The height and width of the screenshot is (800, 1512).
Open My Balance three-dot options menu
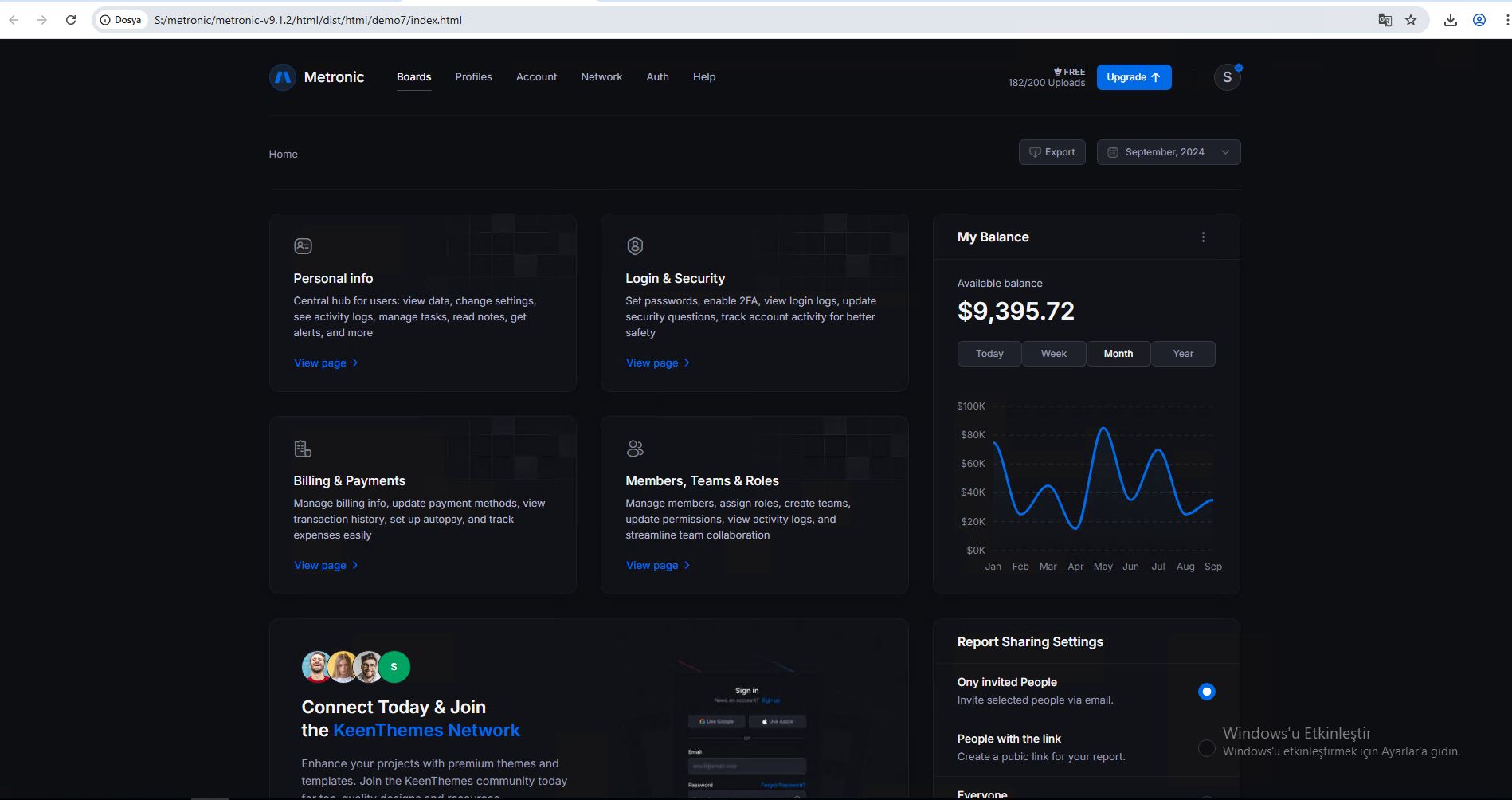(x=1203, y=237)
